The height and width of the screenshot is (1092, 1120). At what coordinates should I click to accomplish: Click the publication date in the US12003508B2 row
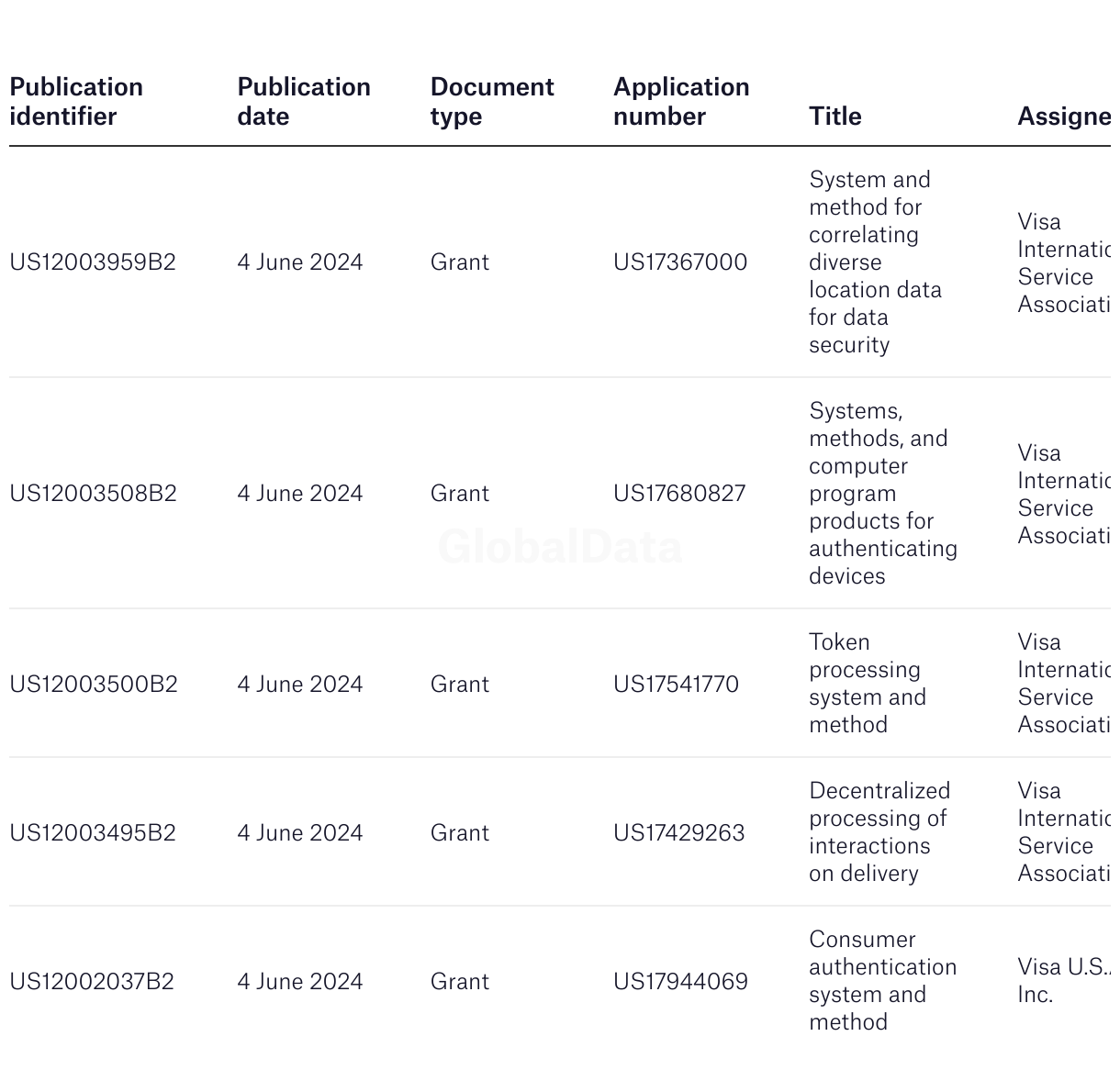300,494
